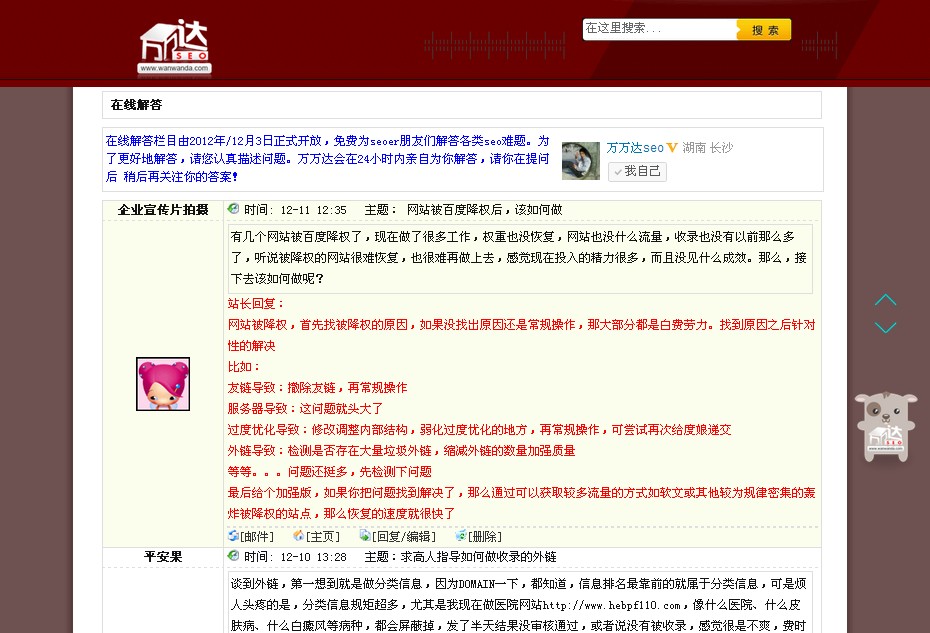Click the yellow 搜索 search button

(764, 30)
